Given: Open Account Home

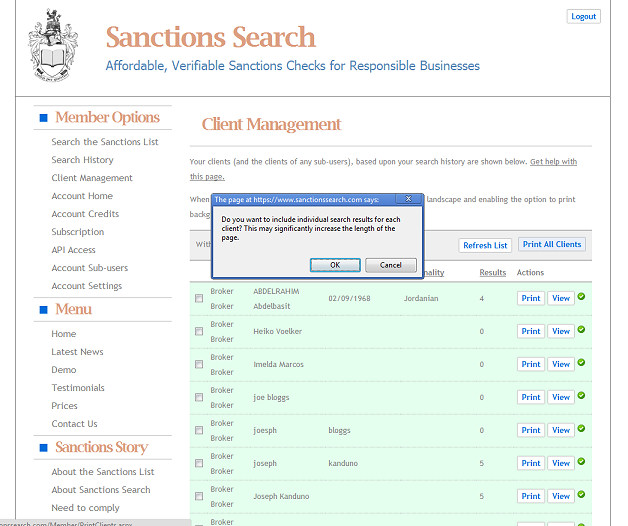Looking at the screenshot, I should [x=82, y=196].
